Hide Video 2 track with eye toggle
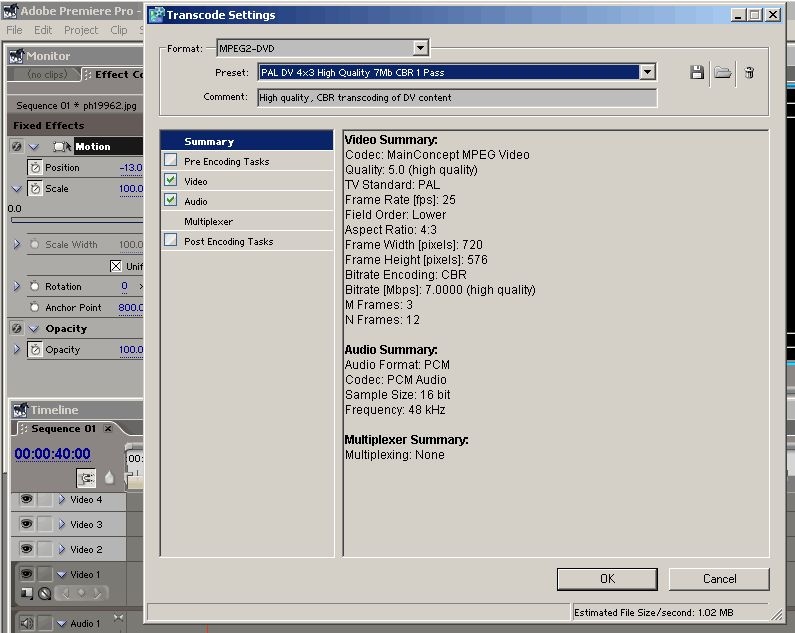This screenshot has width=795, height=633. pos(26,549)
